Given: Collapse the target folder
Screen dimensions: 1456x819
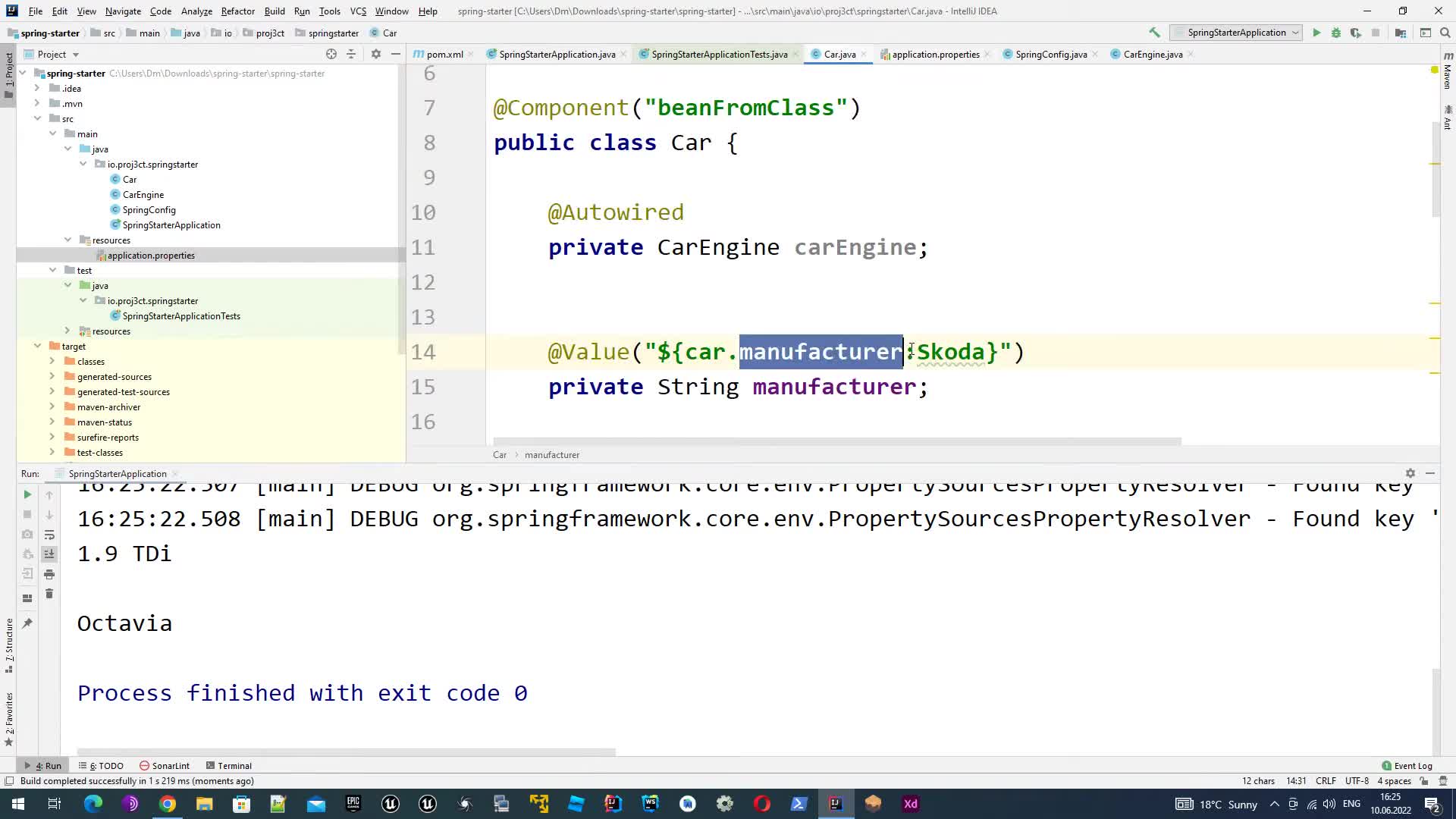Looking at the screenshot, I should (x=36, y=346).
